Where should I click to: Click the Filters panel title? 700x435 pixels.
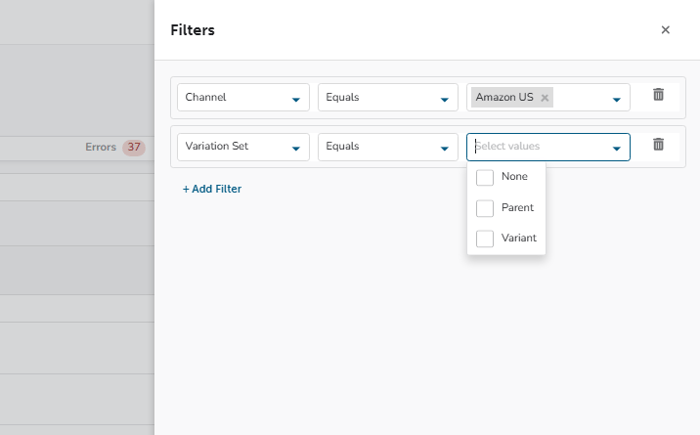(192, 30)
